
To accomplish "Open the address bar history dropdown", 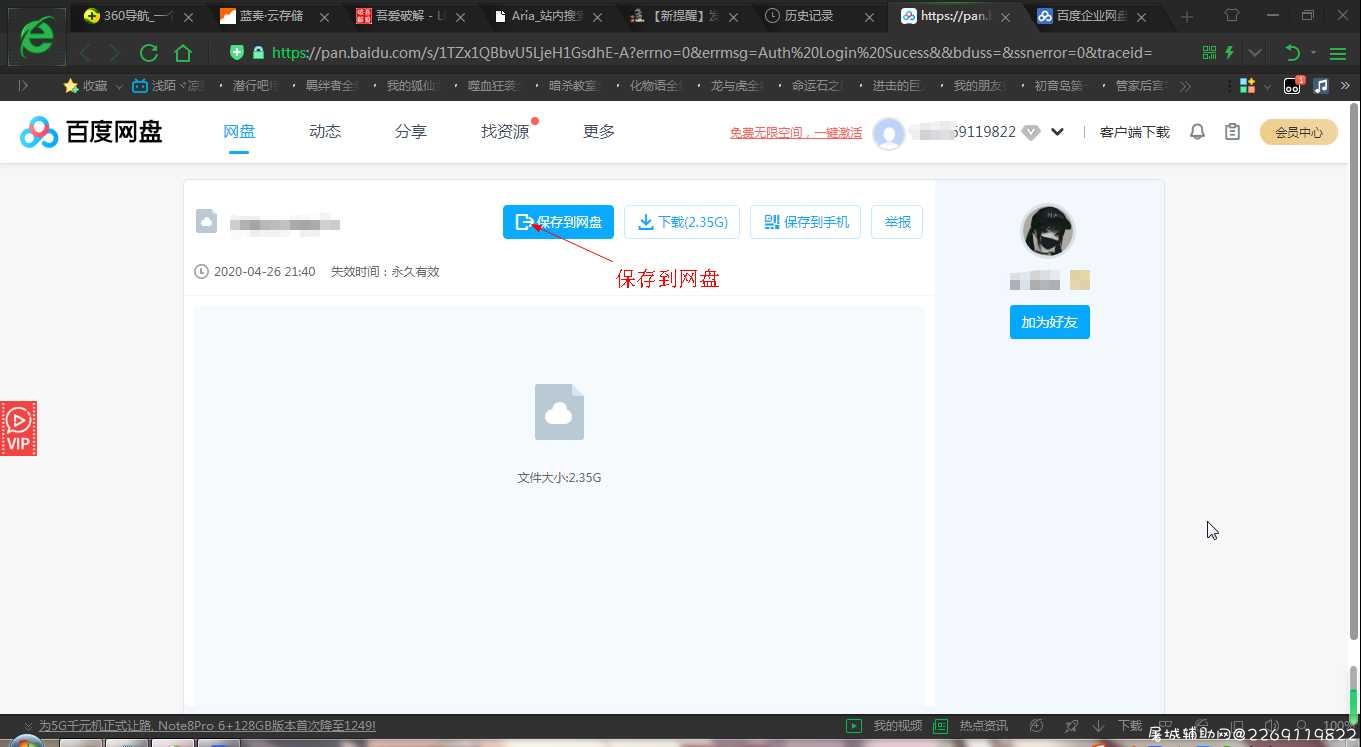I will click(x=1255, y=53).
